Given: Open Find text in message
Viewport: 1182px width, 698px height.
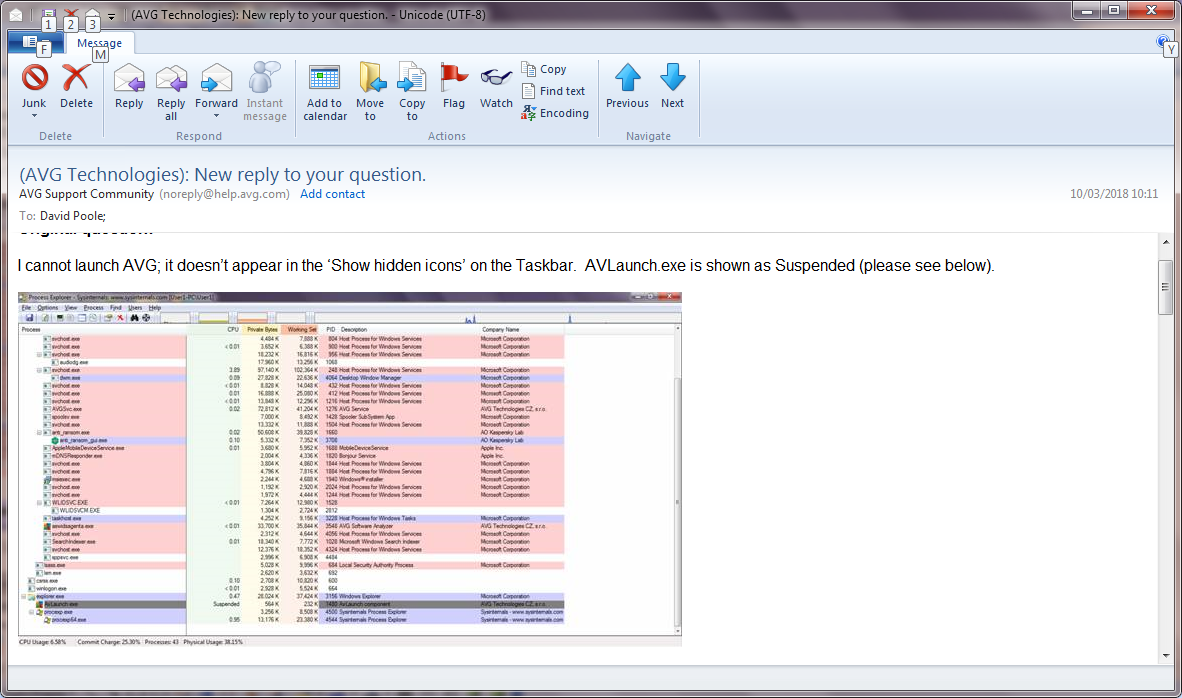Looking at the screenshot, I should (x=553, y=91).
